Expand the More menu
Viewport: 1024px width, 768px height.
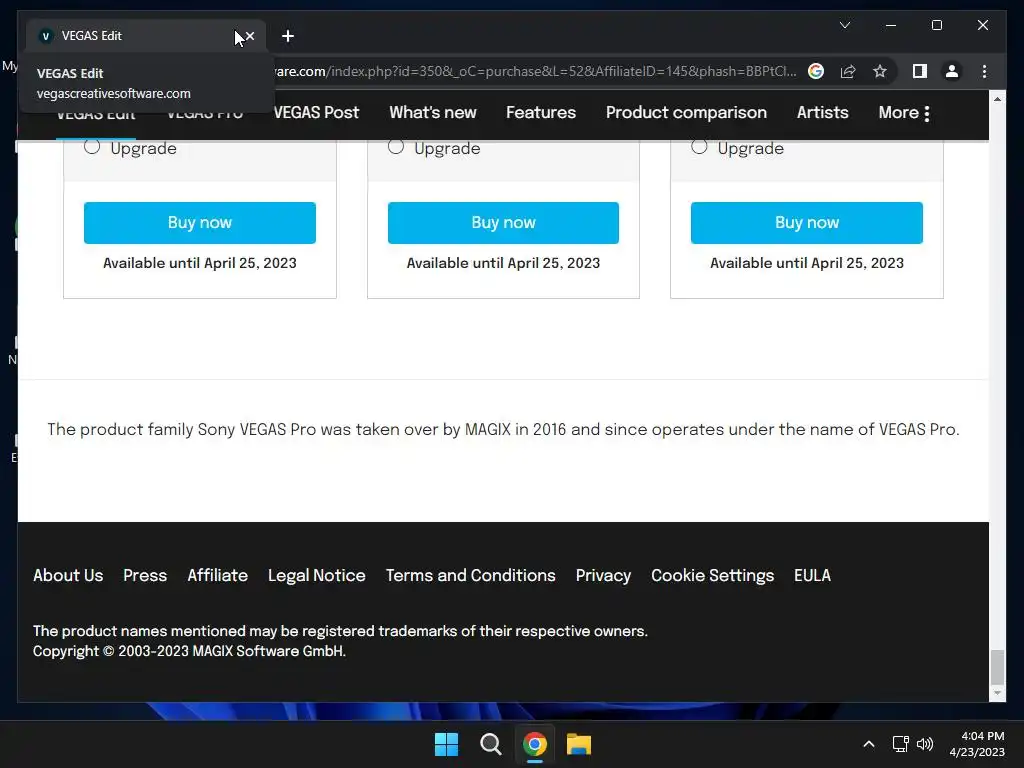[904, 113]
